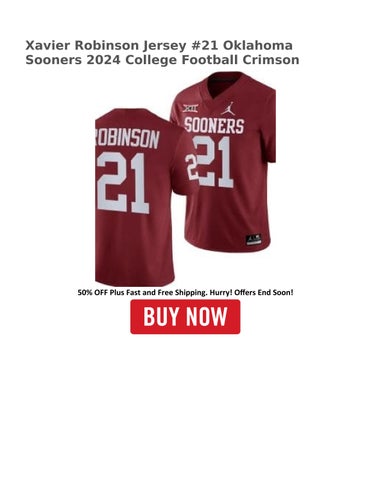Click the large 21 on the back jersey
371x480 pixels.
(123, 183)
